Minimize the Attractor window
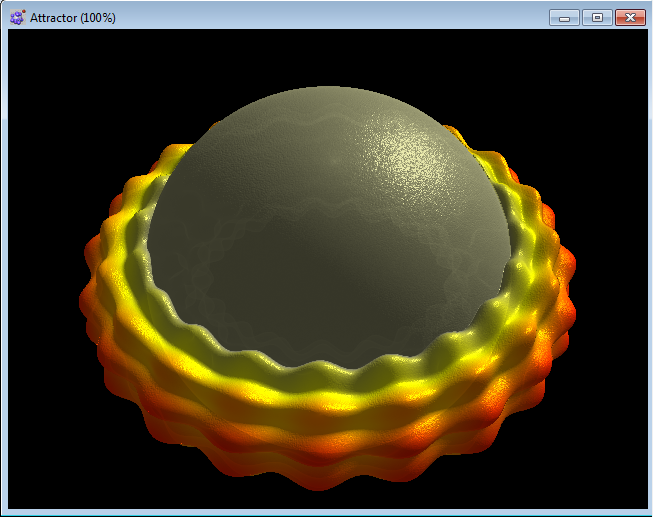Image resolution: width=653 pixels, height=517 pixels. pos(564,18)
